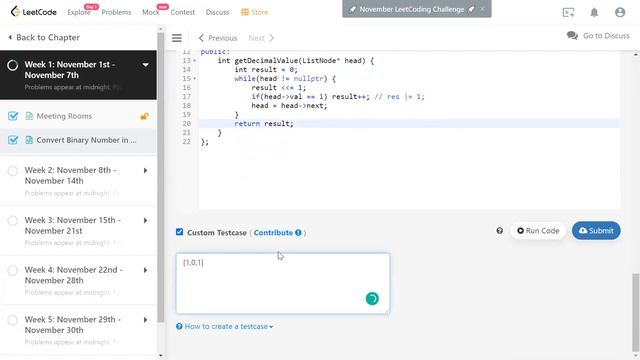Run the code

point(538,231)
